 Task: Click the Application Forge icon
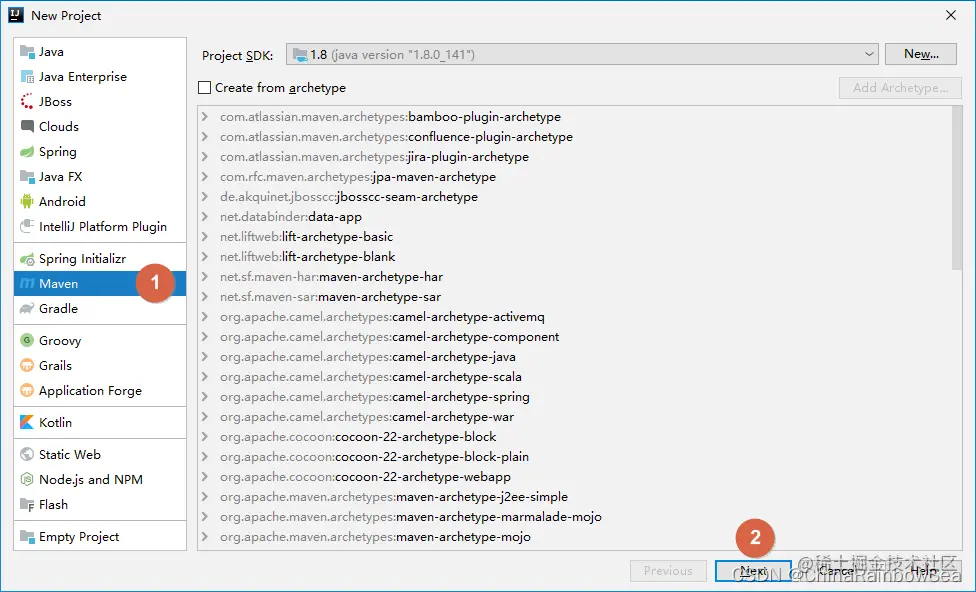tap(27, 390)
